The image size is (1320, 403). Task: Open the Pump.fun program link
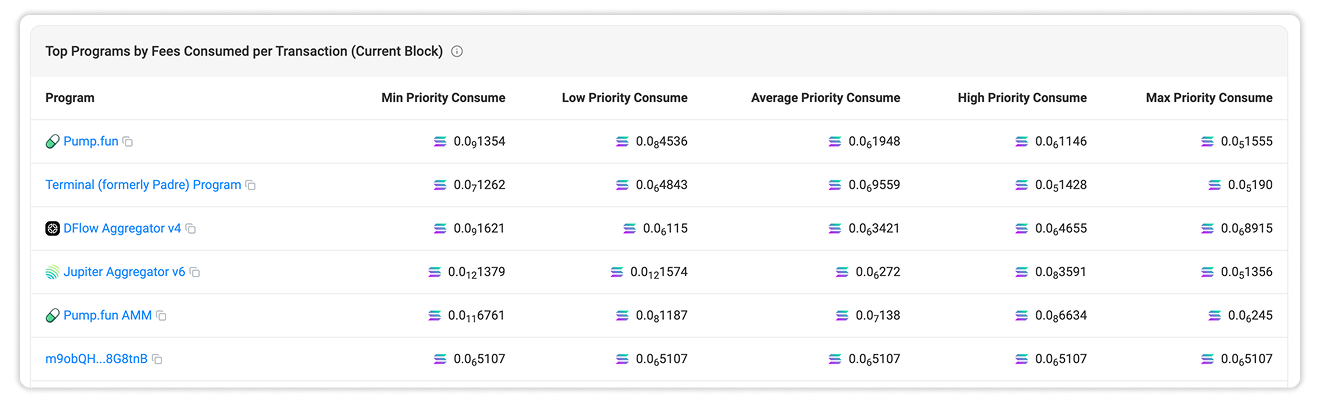point(90,142)
